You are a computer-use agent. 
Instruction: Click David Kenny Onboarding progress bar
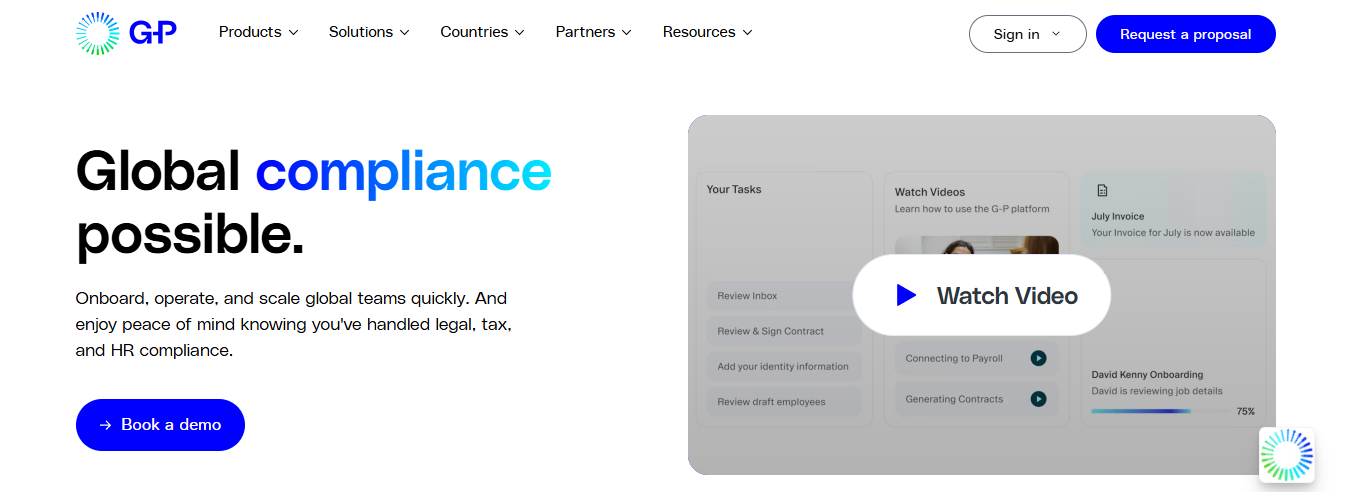1161,411
